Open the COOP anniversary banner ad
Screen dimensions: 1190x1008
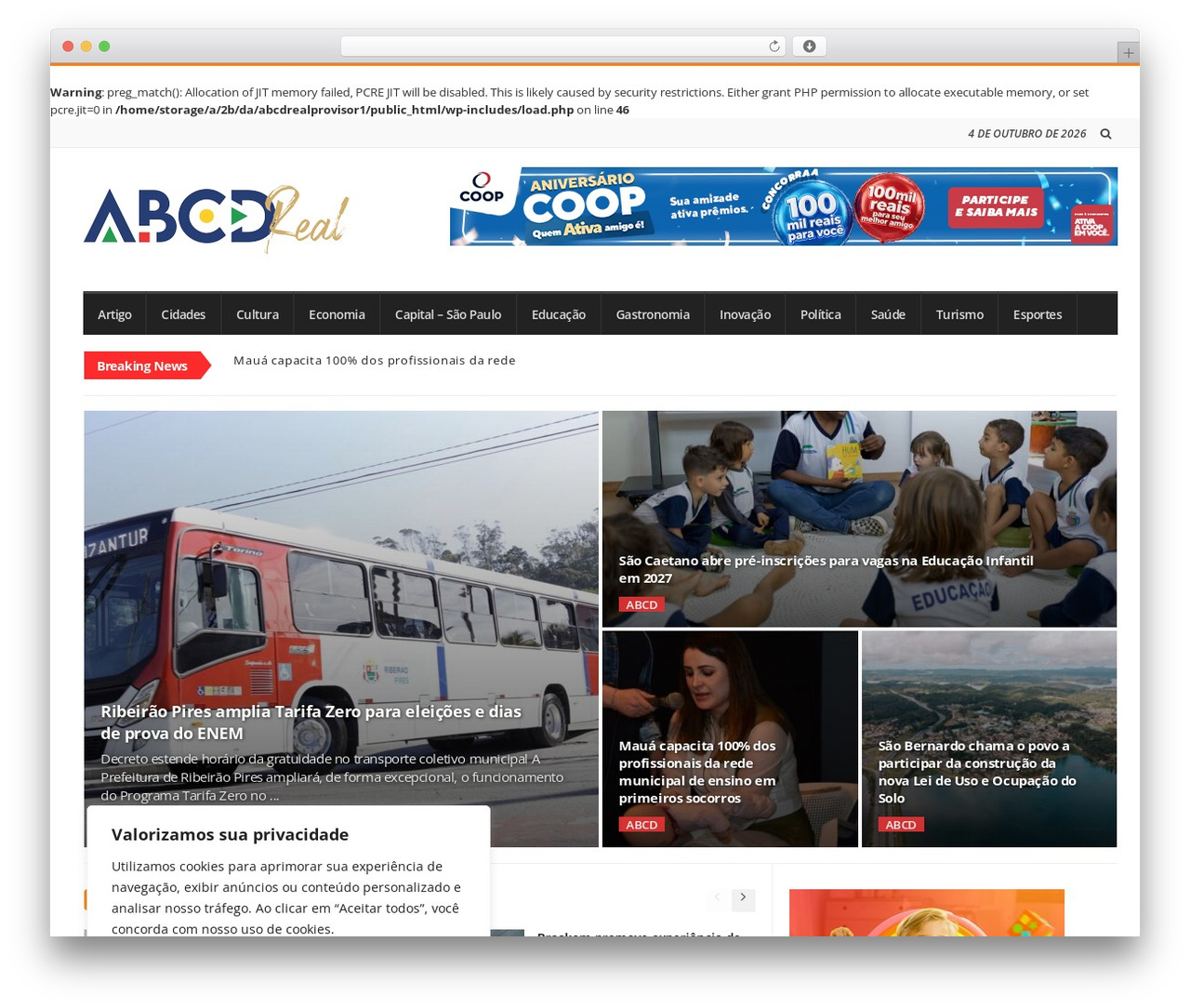[x=784, y=206]
